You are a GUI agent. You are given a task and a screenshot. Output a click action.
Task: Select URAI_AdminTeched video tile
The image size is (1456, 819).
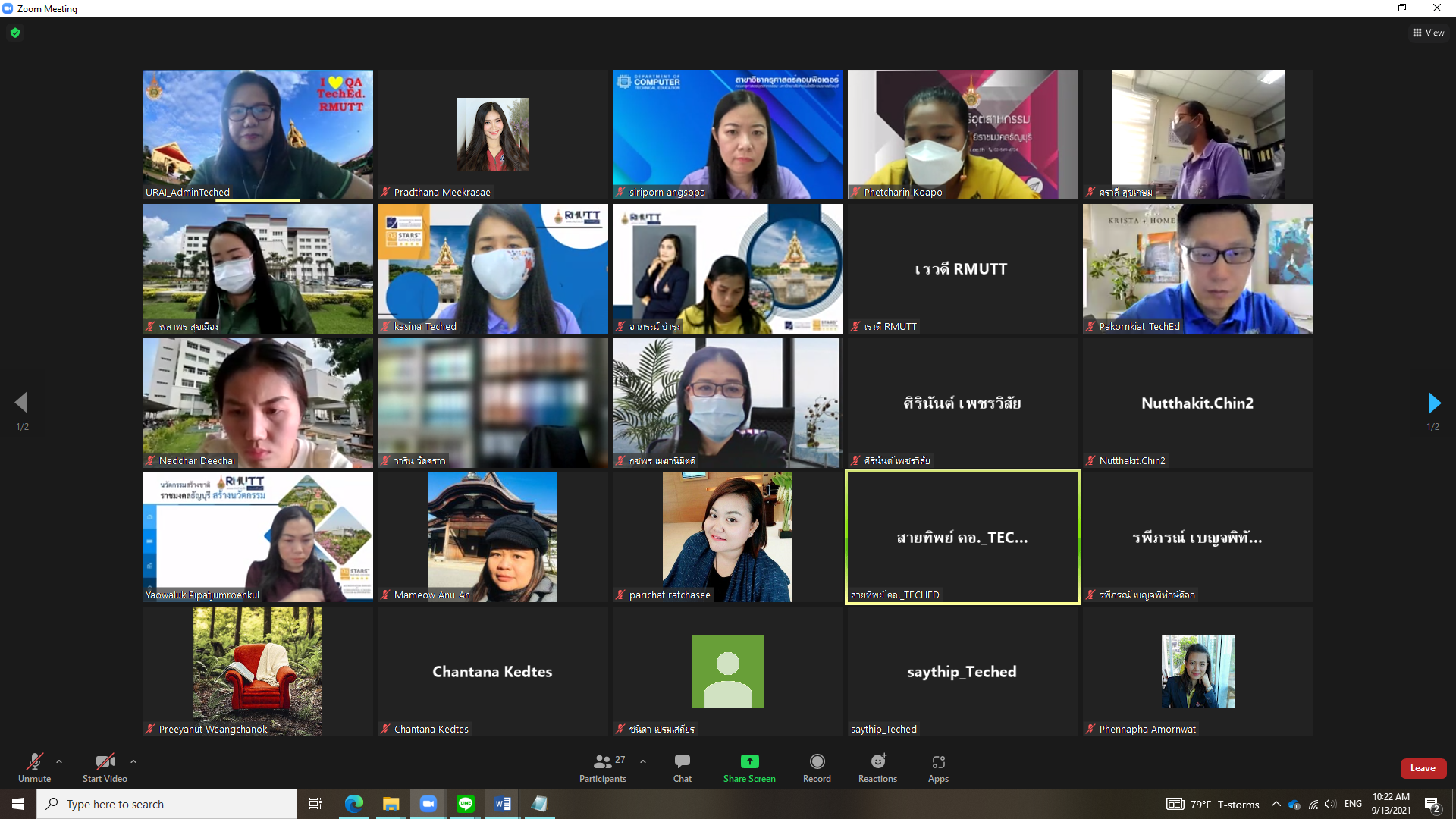click(x=258, y=135)
